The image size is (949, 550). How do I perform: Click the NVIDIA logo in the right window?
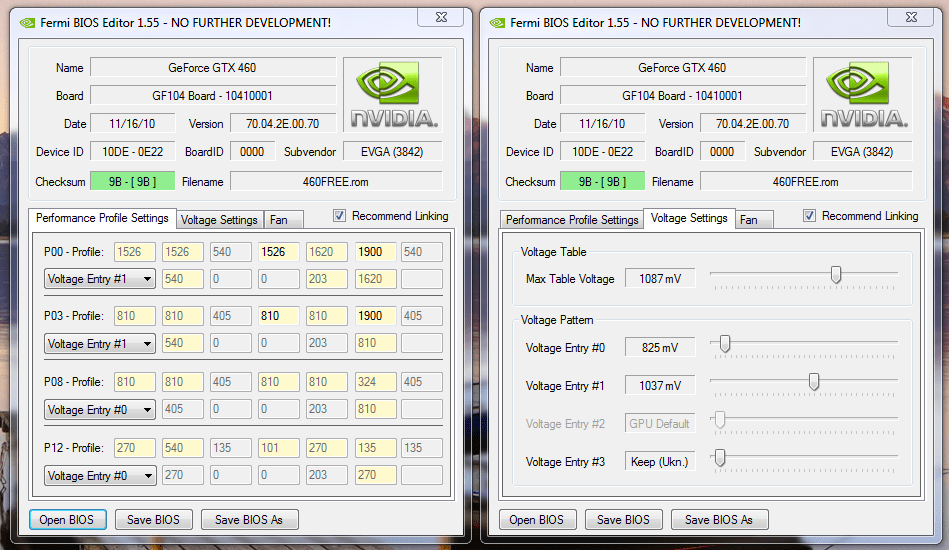pos(864,94)
